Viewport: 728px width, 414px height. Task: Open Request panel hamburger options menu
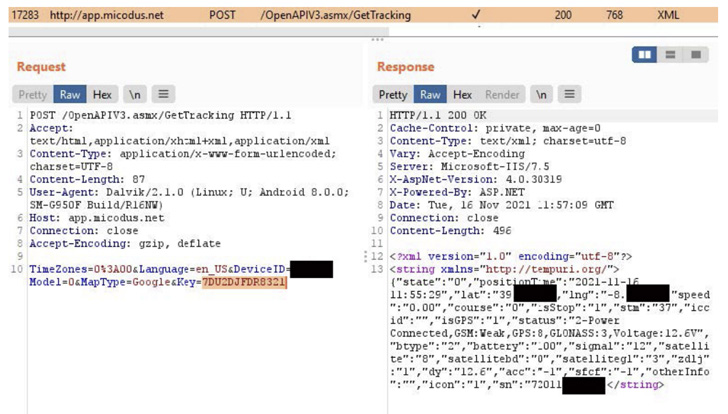click(163, 95)
